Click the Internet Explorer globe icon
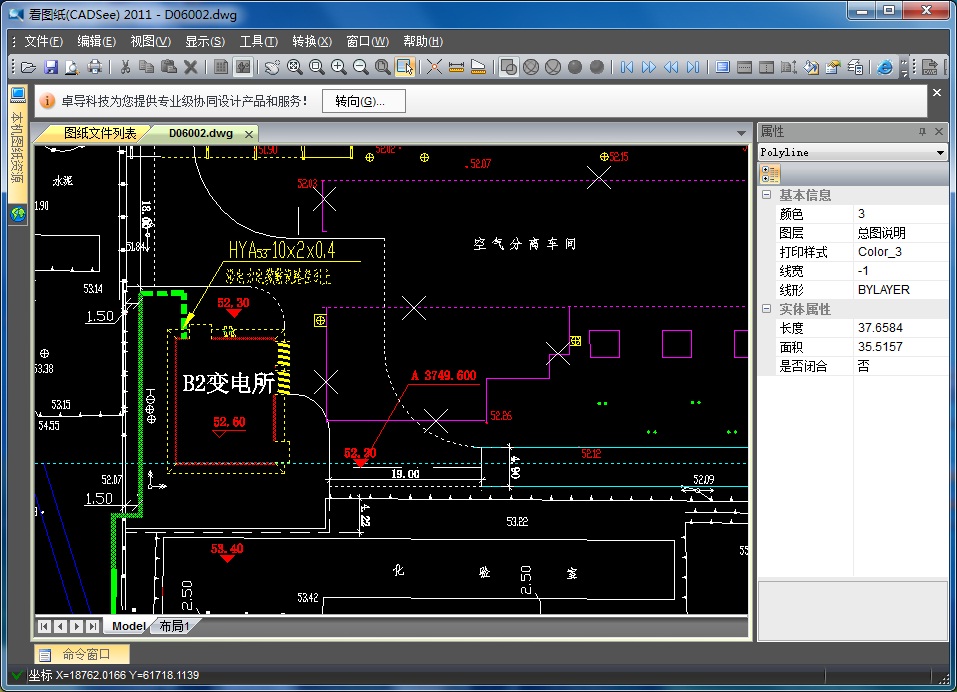Image resolution: width=957 pixels, height=692 pixels. (x=884, y=67)
